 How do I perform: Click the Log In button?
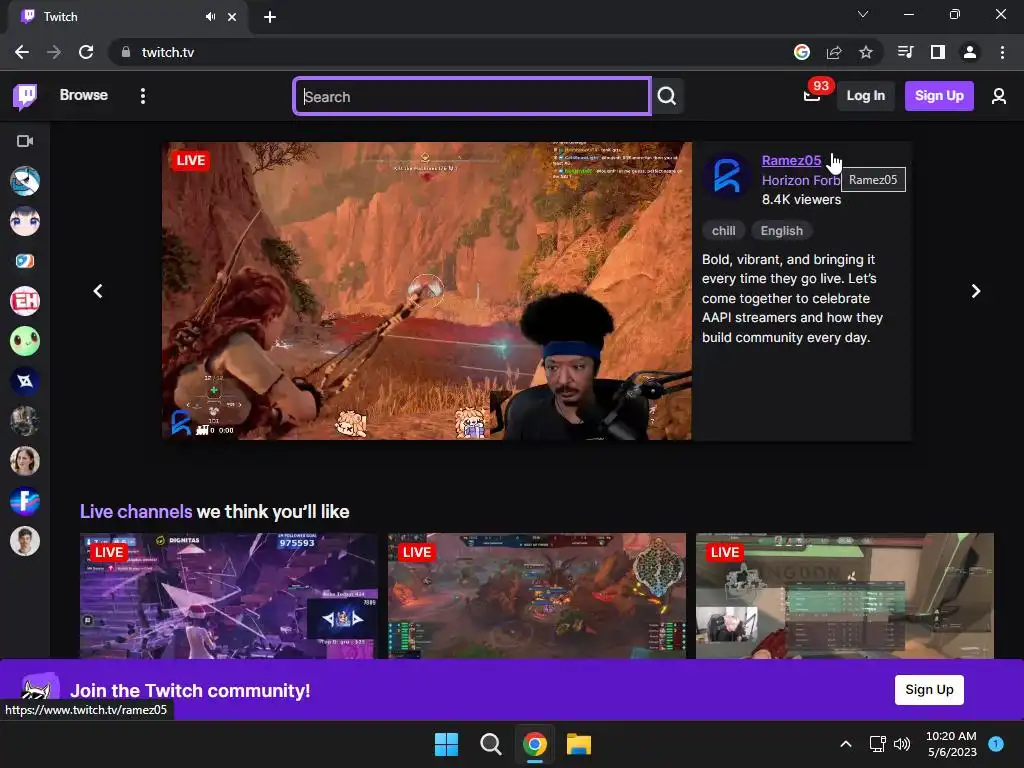[x=865, y=96]
